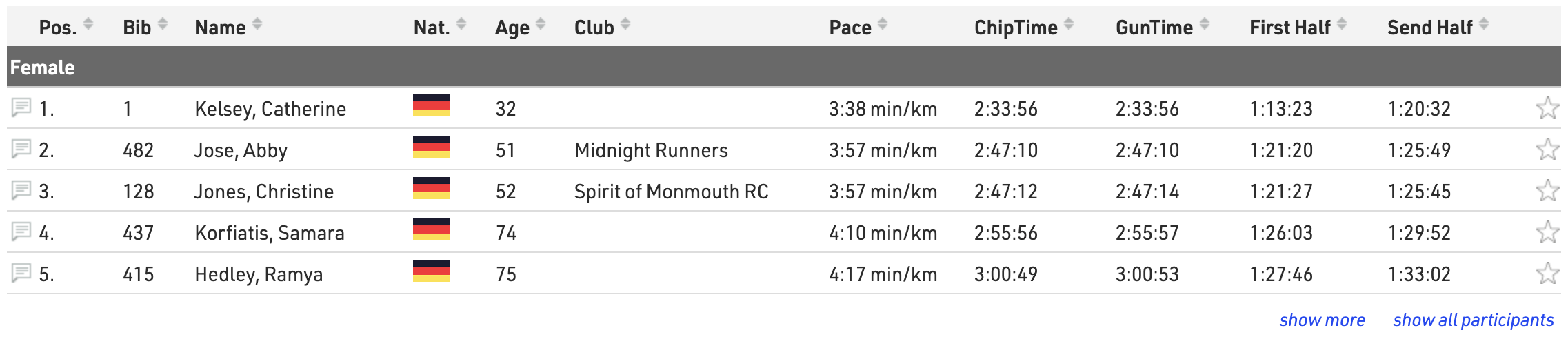The width and height of the screenshot is (1568, 339).
Task: Click comment icon next to Hedley, Ramya
Action: click(21, 273)
